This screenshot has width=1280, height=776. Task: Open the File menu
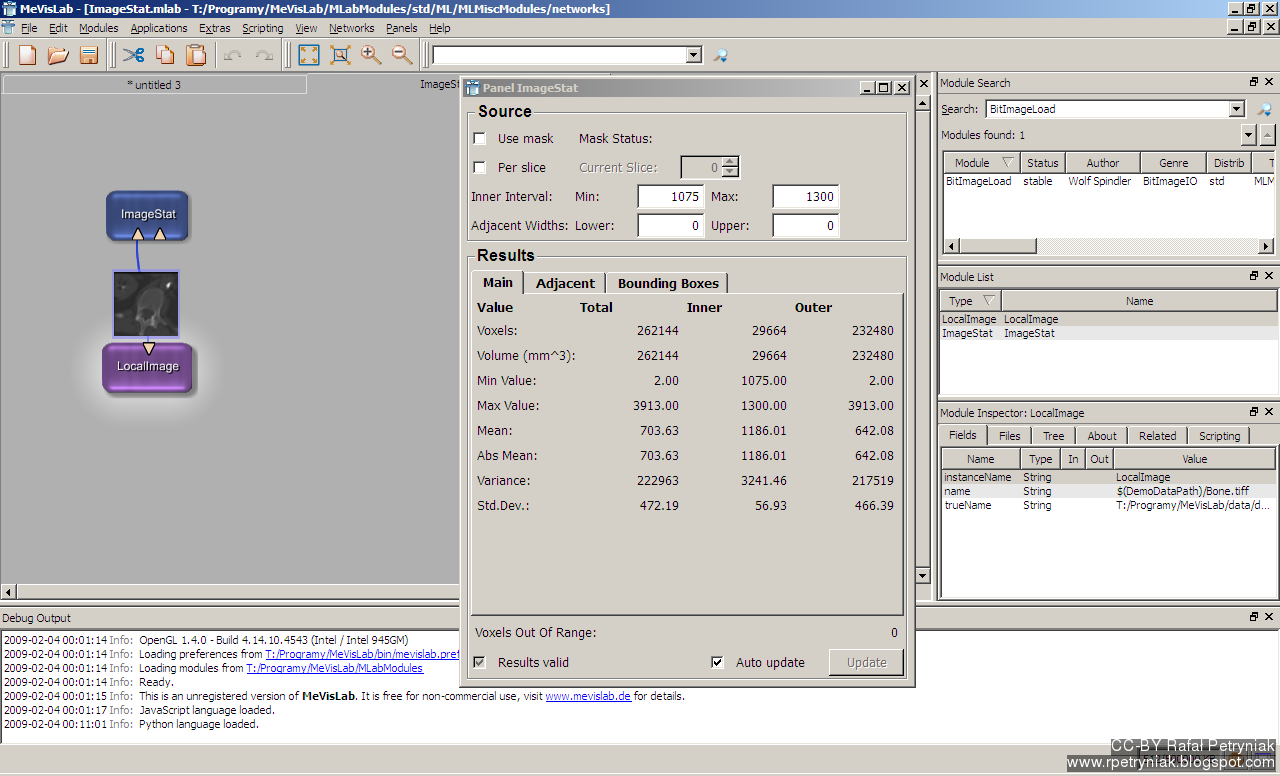point(29,28)
